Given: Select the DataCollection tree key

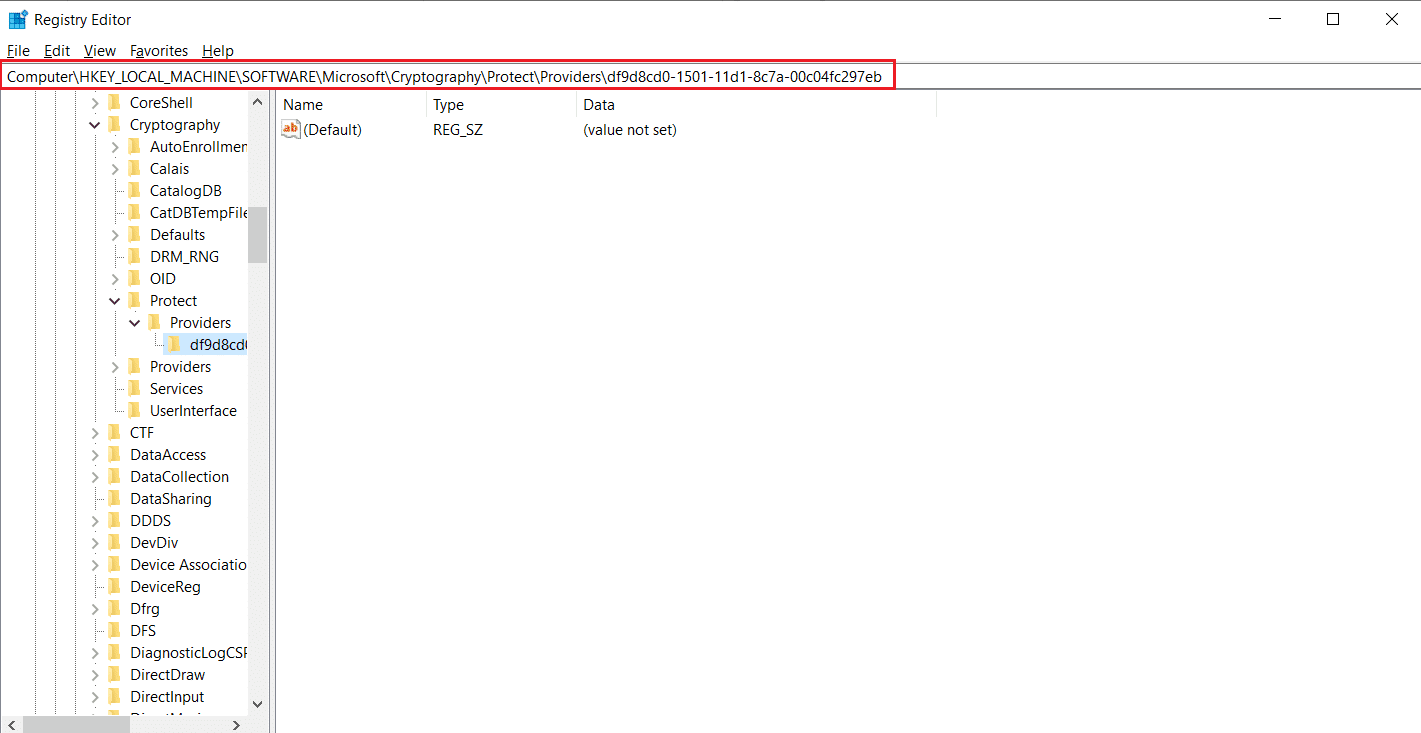Looking at the screenshot, I should pos(179,477).
